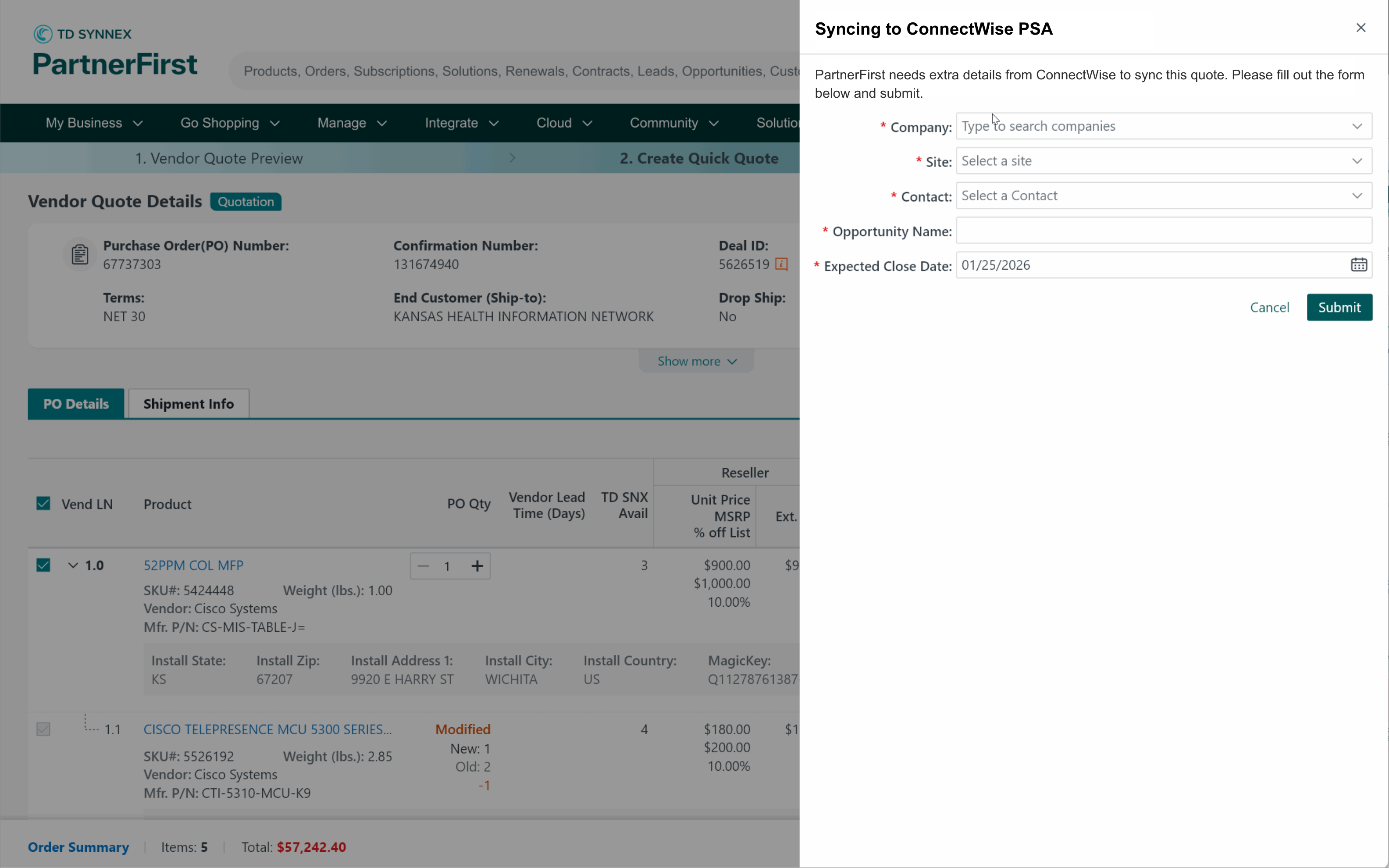Image resolution: width=1389 pixels, height=868 pixels.
Task: Click the Order Summary link
Action: (x=78, y=847)
